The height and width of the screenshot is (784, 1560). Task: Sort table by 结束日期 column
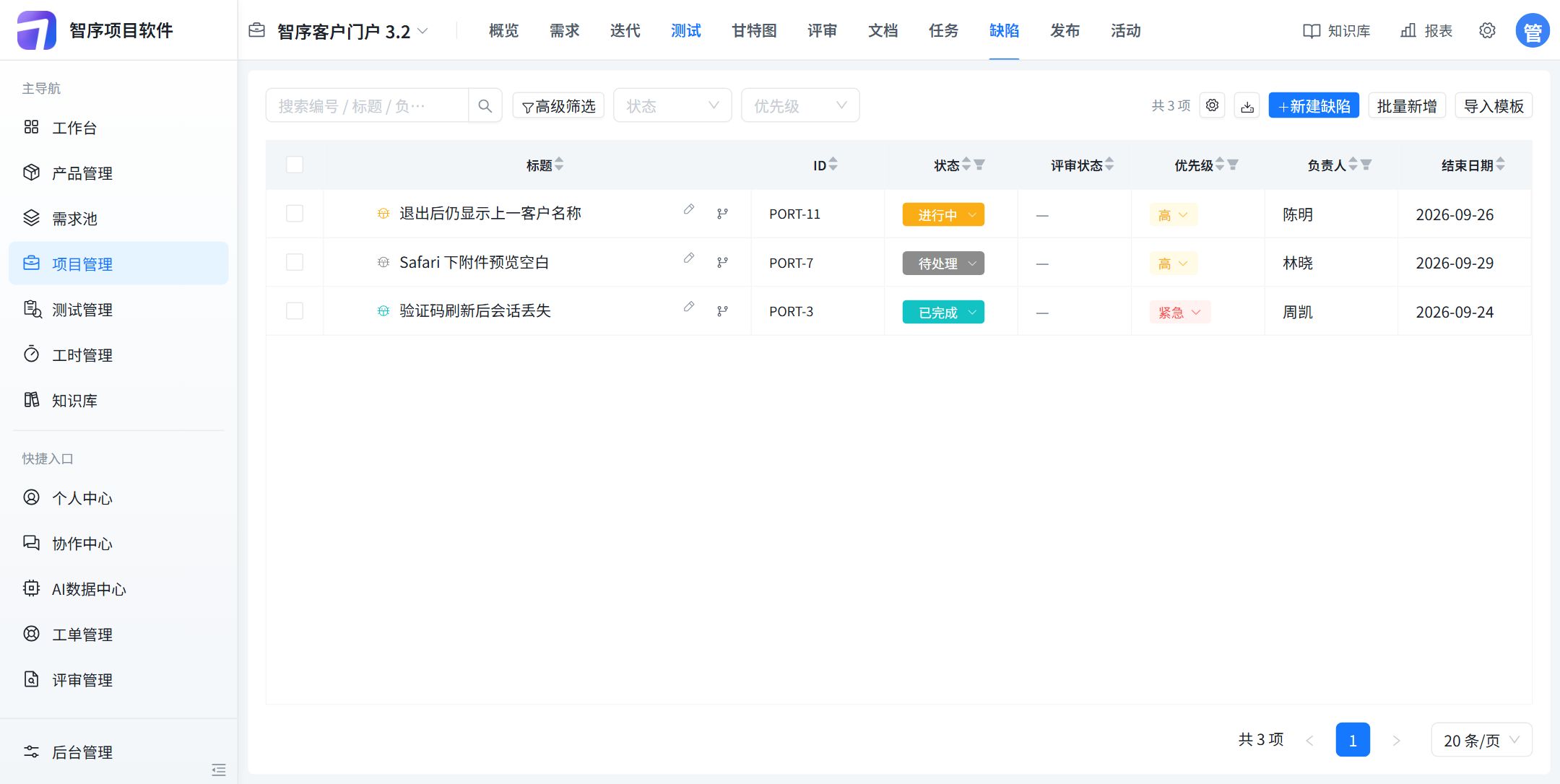(1501, 165)
